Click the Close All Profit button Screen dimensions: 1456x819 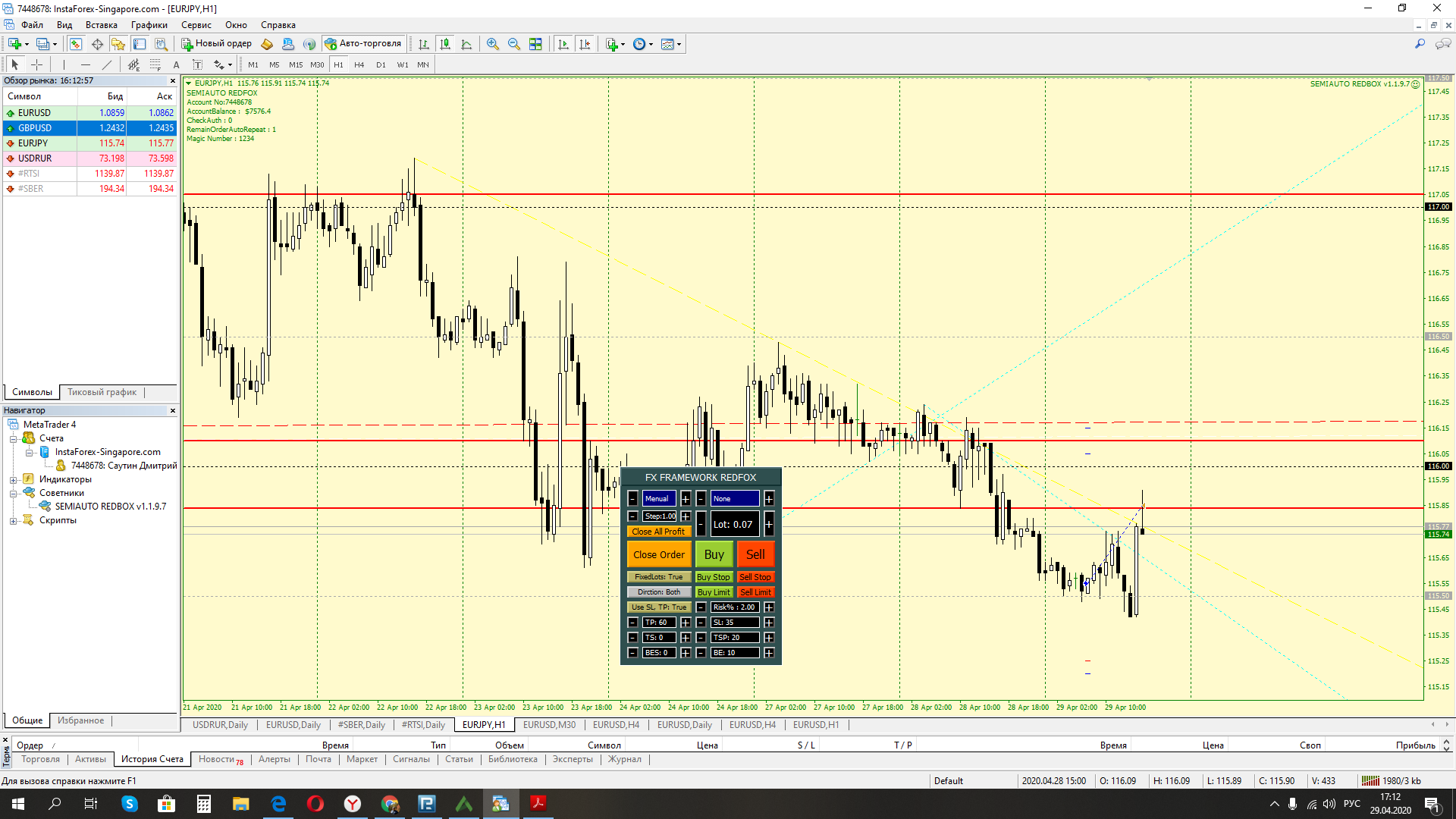point(658,532)
